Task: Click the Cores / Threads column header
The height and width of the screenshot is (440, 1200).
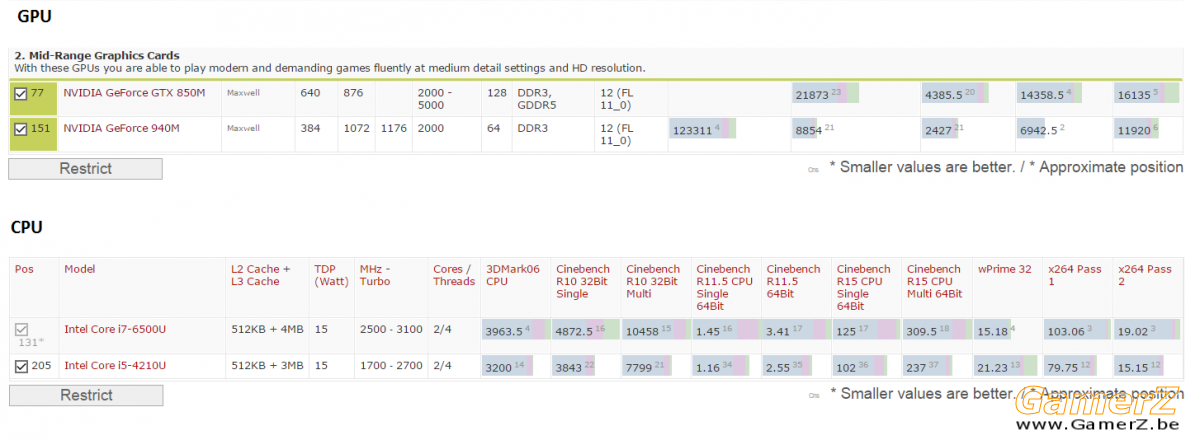Action: point(454,275)
